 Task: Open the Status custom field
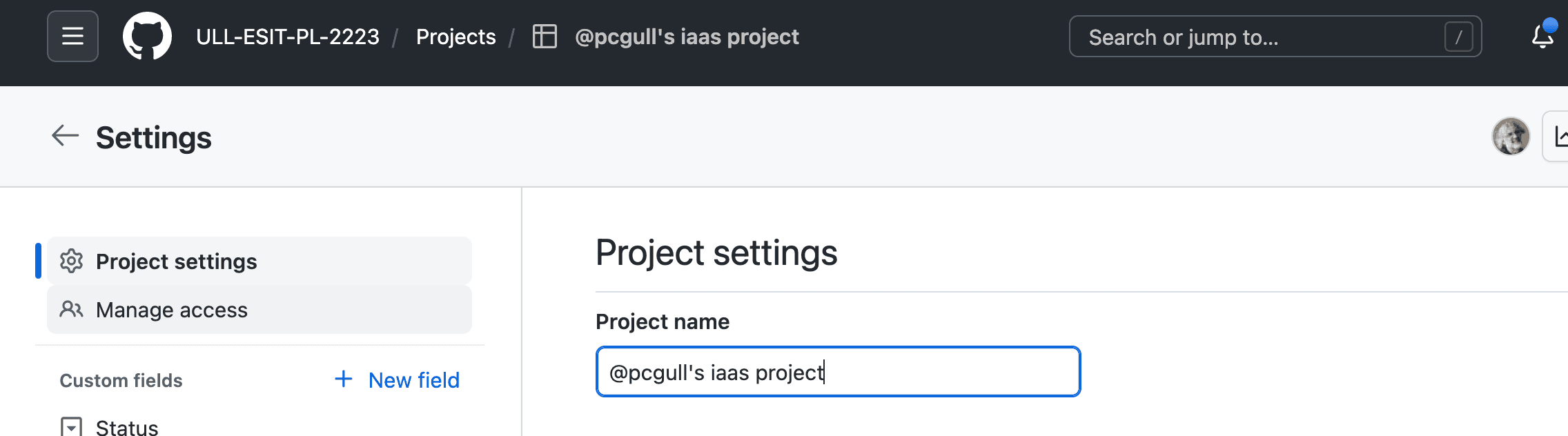(x=127, y=427)
